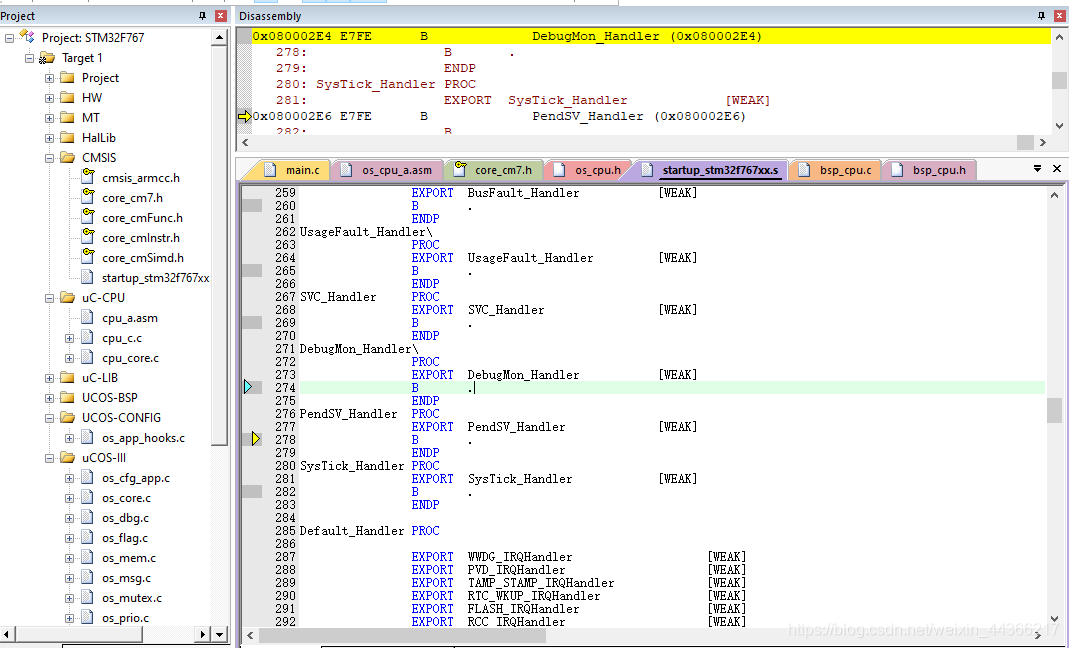Click the Disassembly scroll-down arrow

coord(1059,126)
